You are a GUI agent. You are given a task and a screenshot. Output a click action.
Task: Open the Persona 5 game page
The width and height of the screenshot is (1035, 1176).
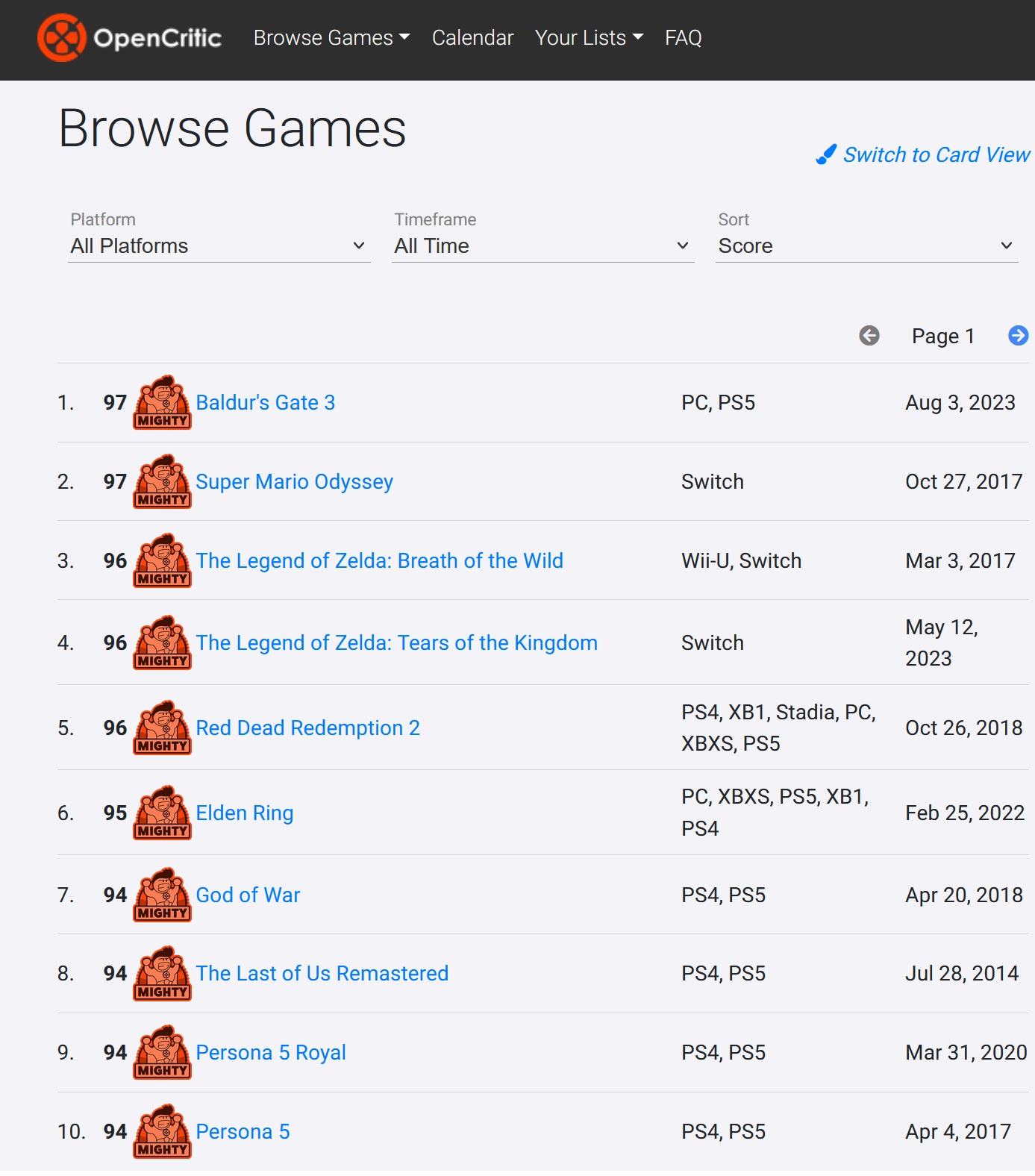[x=243, y=1131]
